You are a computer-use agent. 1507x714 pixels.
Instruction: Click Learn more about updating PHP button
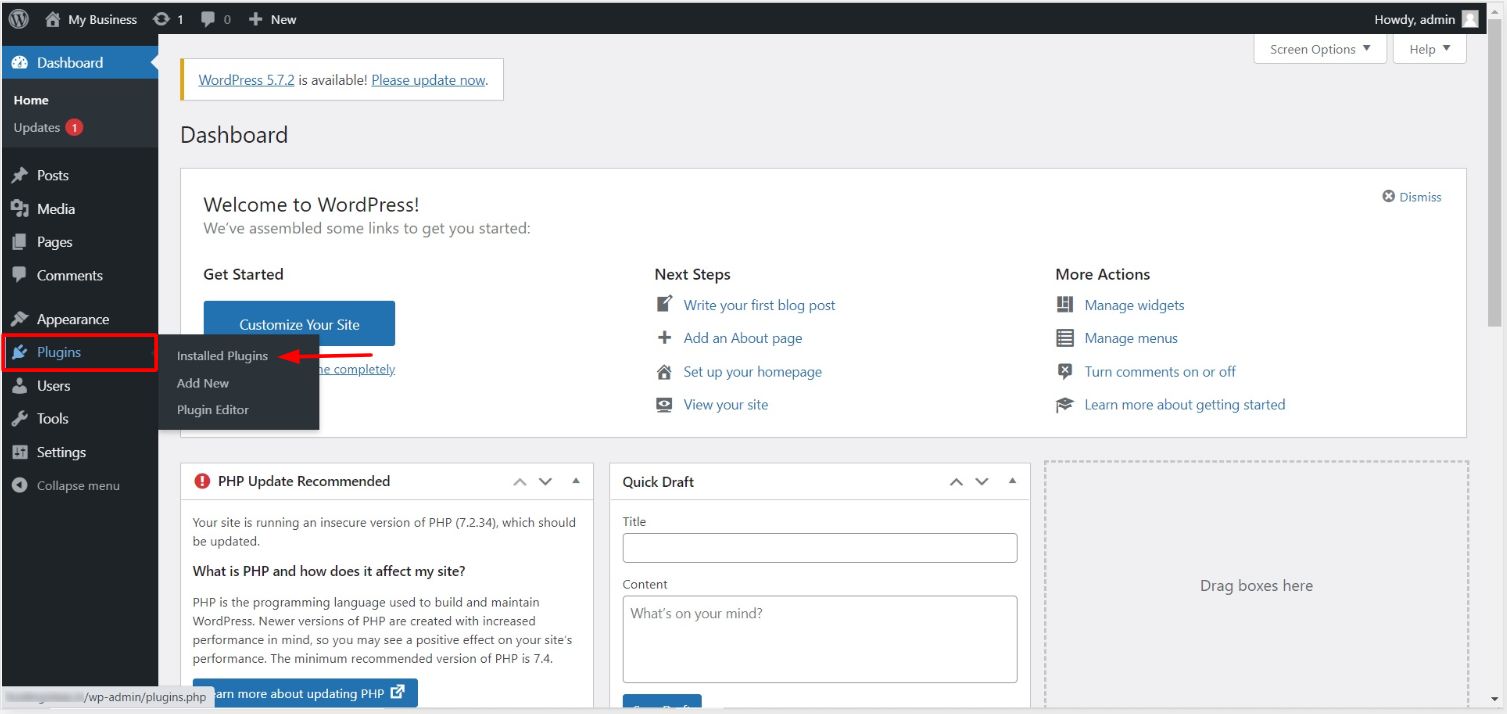click(305, 693)
